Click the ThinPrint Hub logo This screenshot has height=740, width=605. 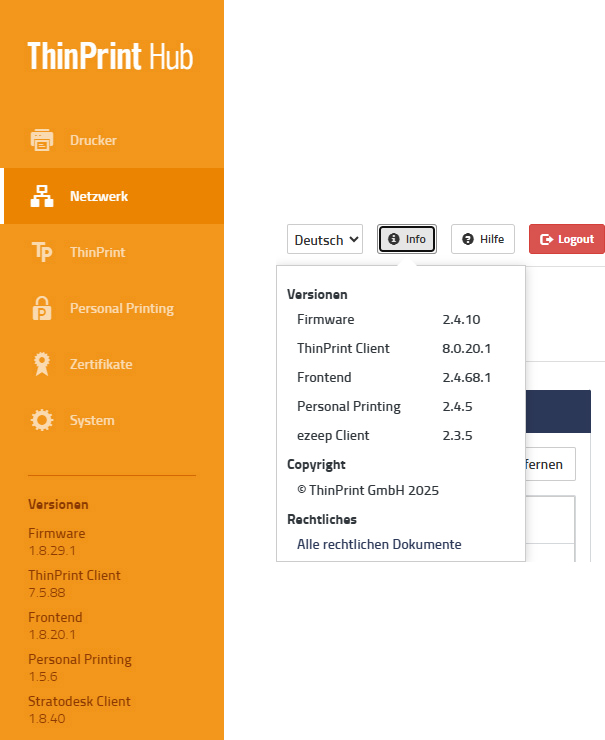(110, 56)
